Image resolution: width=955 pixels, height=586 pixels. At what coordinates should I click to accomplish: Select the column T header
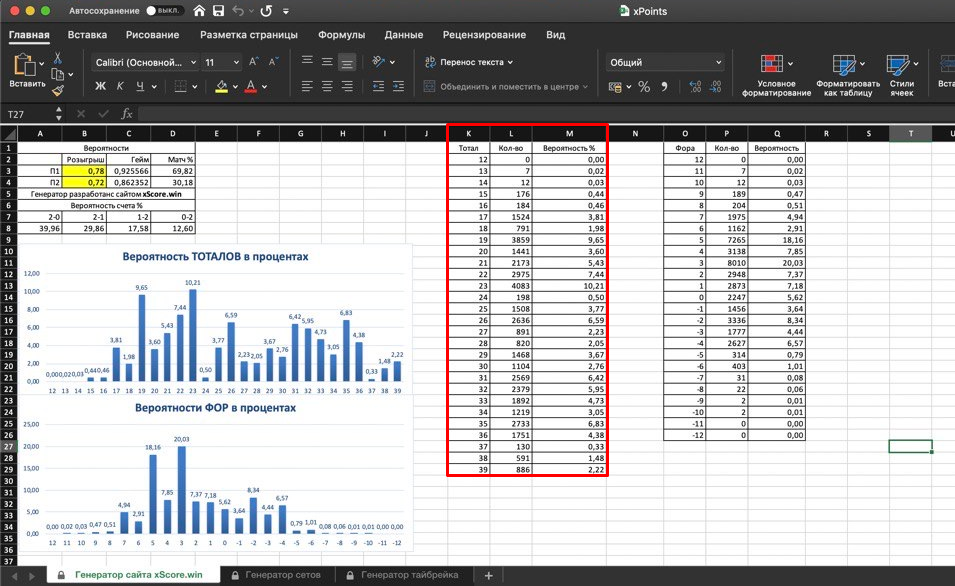(x=911, y=133)
